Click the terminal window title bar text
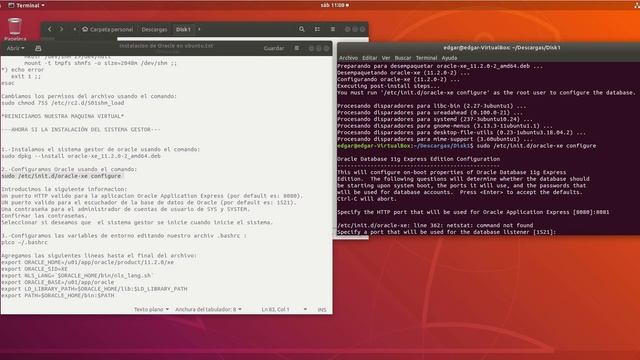The height and width of the screenshot is (360, 640). (502, 48)
